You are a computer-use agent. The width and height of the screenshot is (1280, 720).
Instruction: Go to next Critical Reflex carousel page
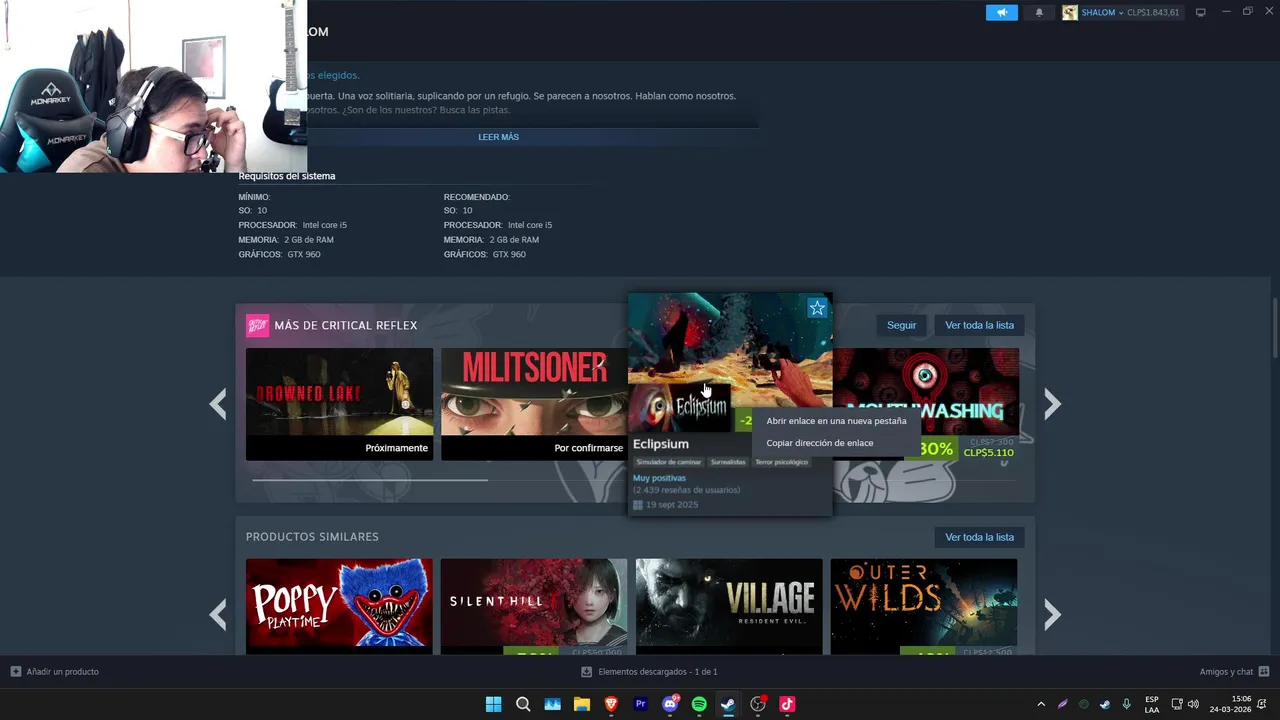coord(1052,404)
